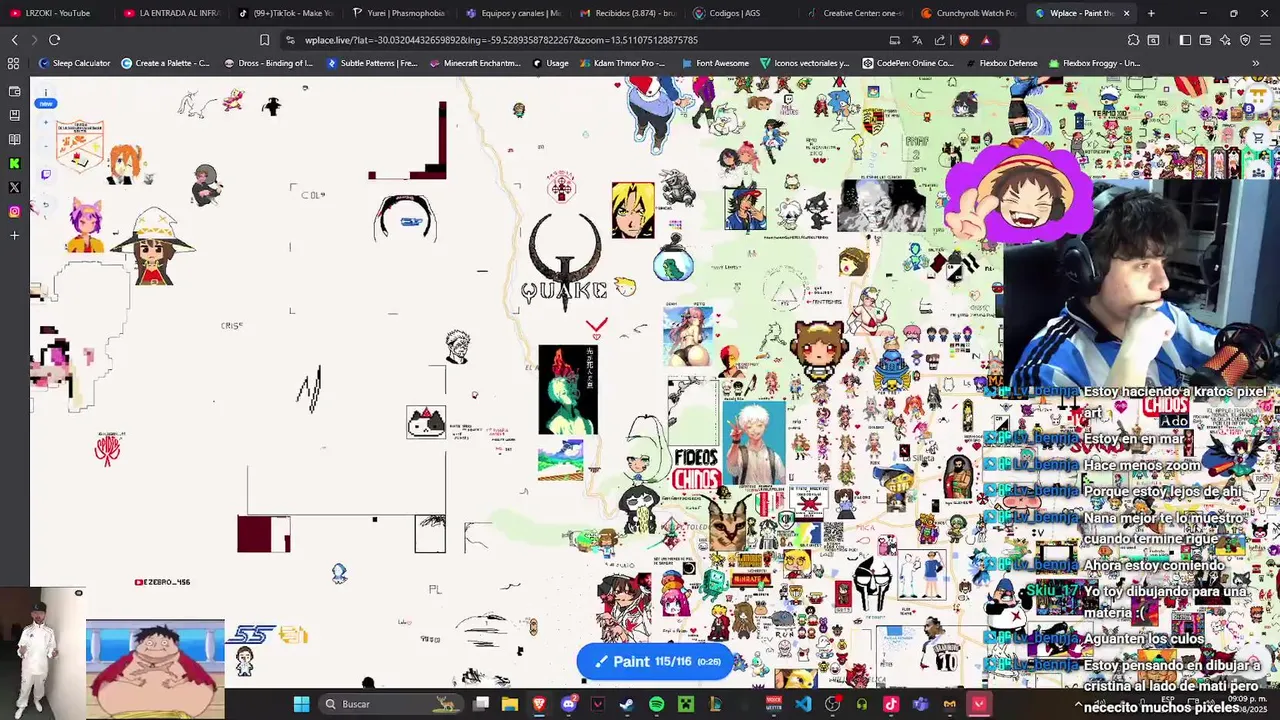Switch to Yurei | Phasmophobia tab

[400, 13]
